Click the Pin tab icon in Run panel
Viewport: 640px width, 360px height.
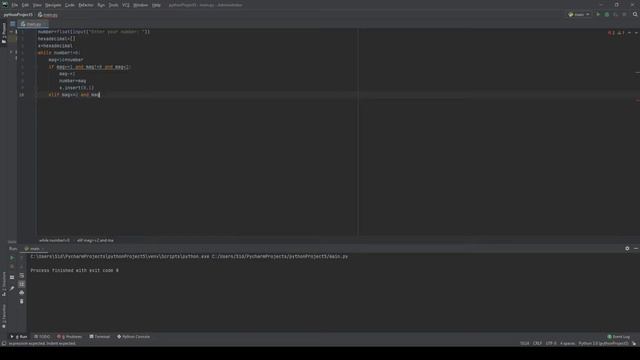pyautogui.click(x=12, y=289)
